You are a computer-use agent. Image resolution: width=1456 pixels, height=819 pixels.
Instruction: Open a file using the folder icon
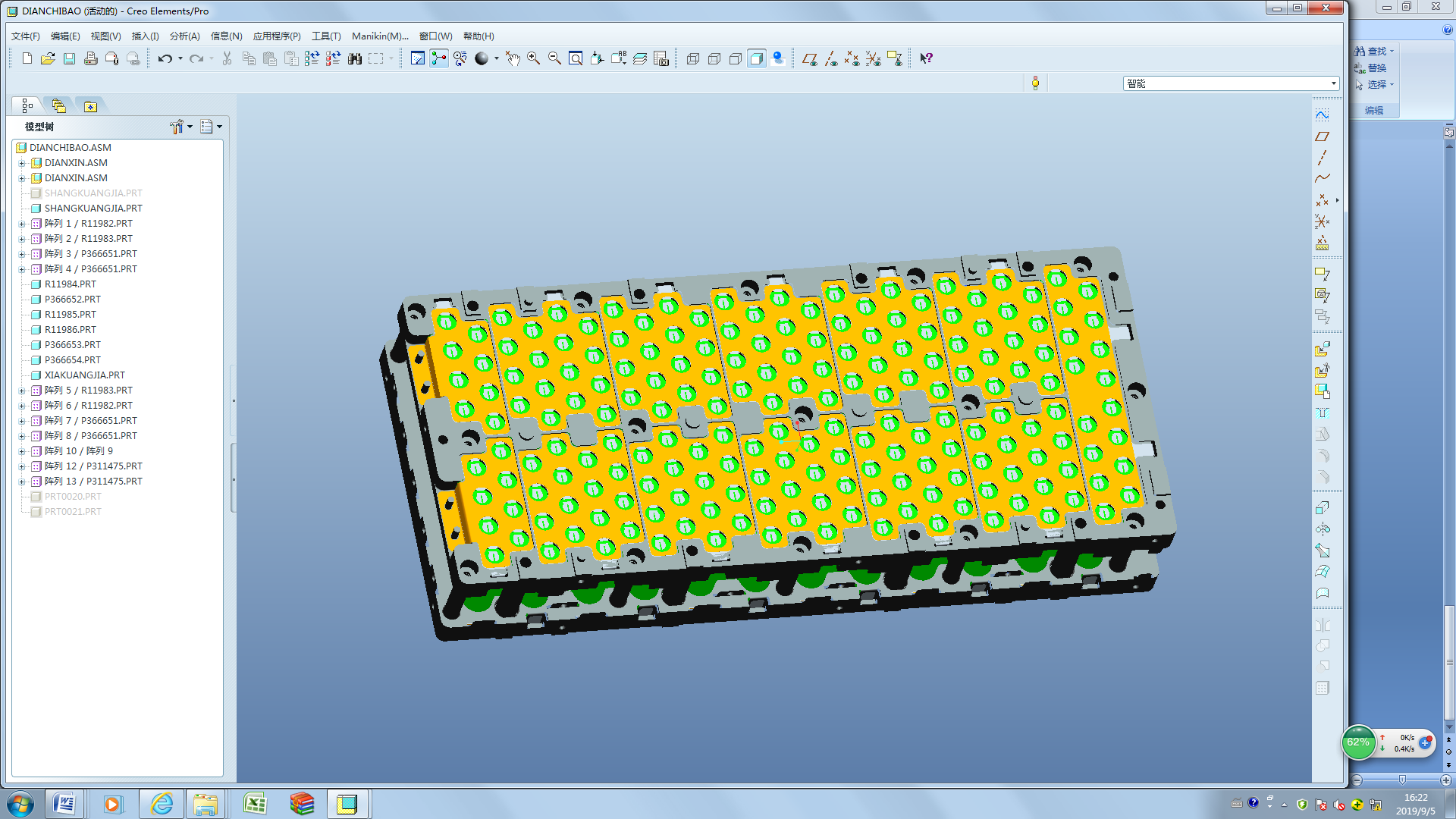[48, 58]
